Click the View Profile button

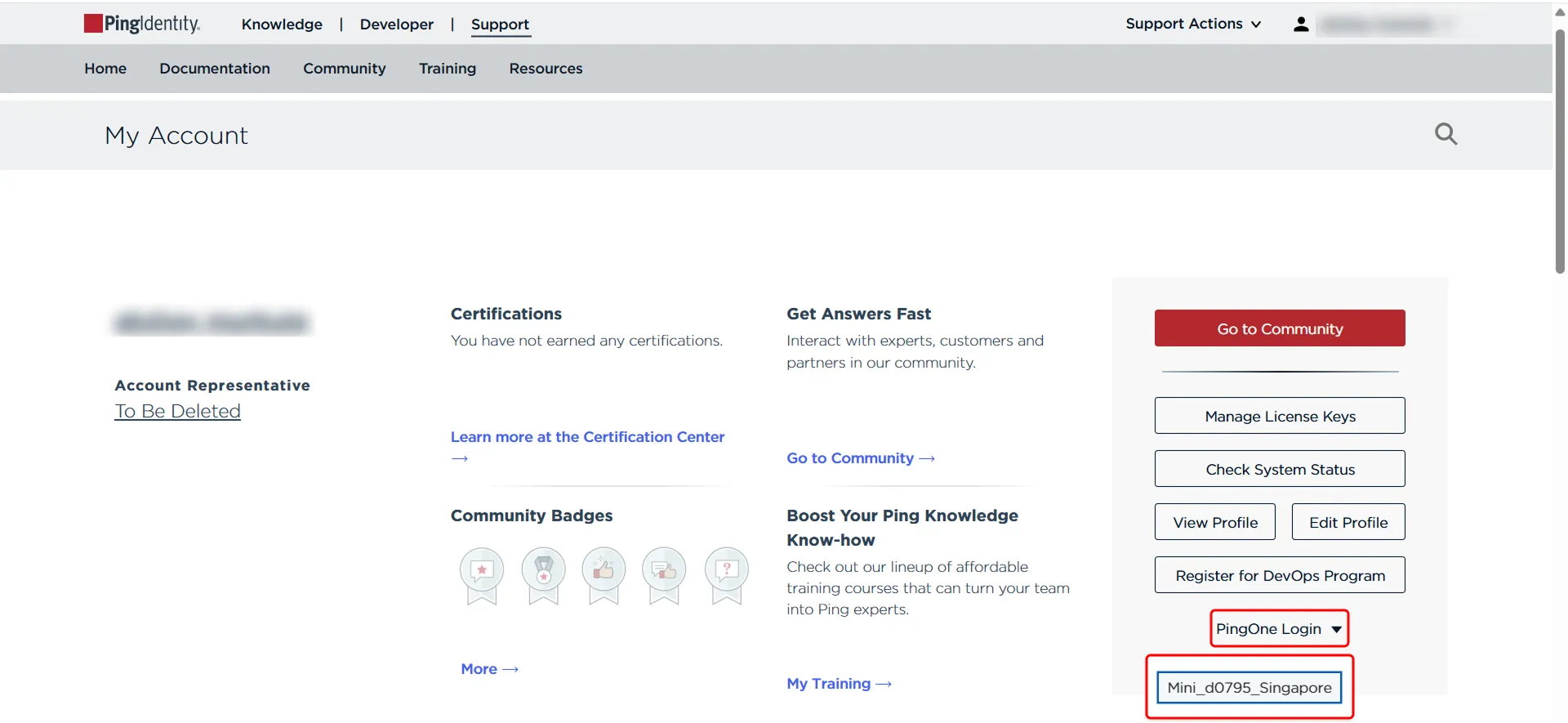pyautogui.click(x=1215, y=522)
